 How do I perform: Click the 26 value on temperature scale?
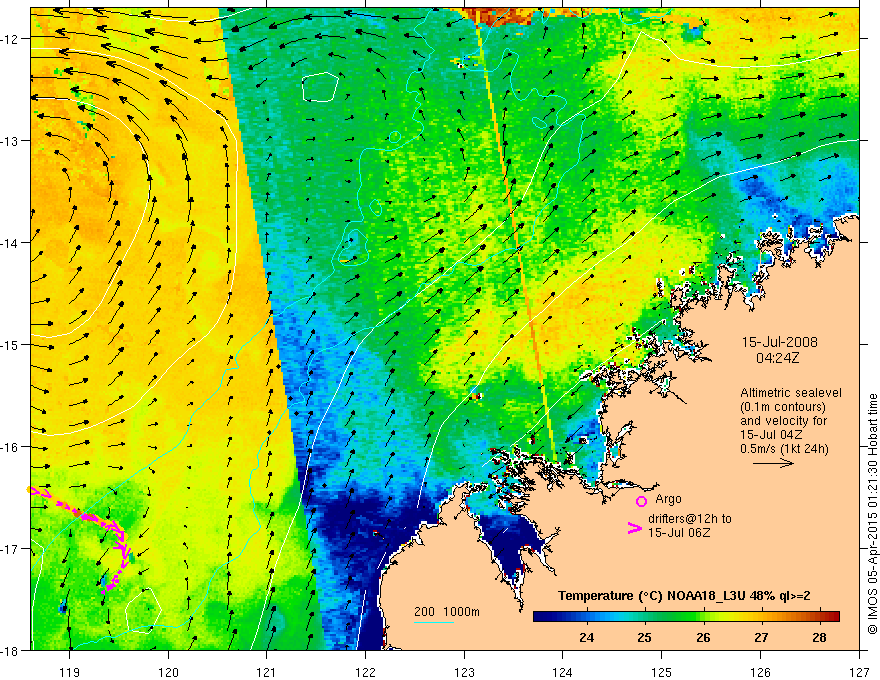(703, 637)
